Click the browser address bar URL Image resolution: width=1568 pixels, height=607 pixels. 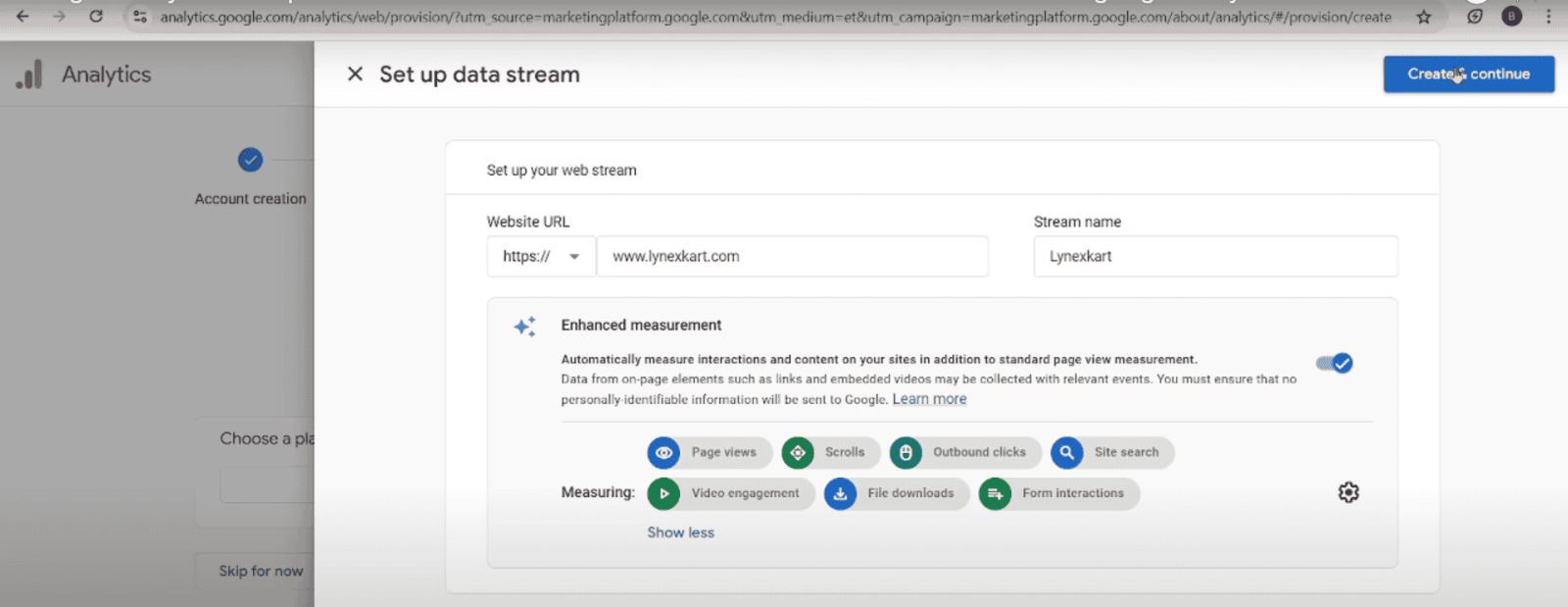click(775, 17)
